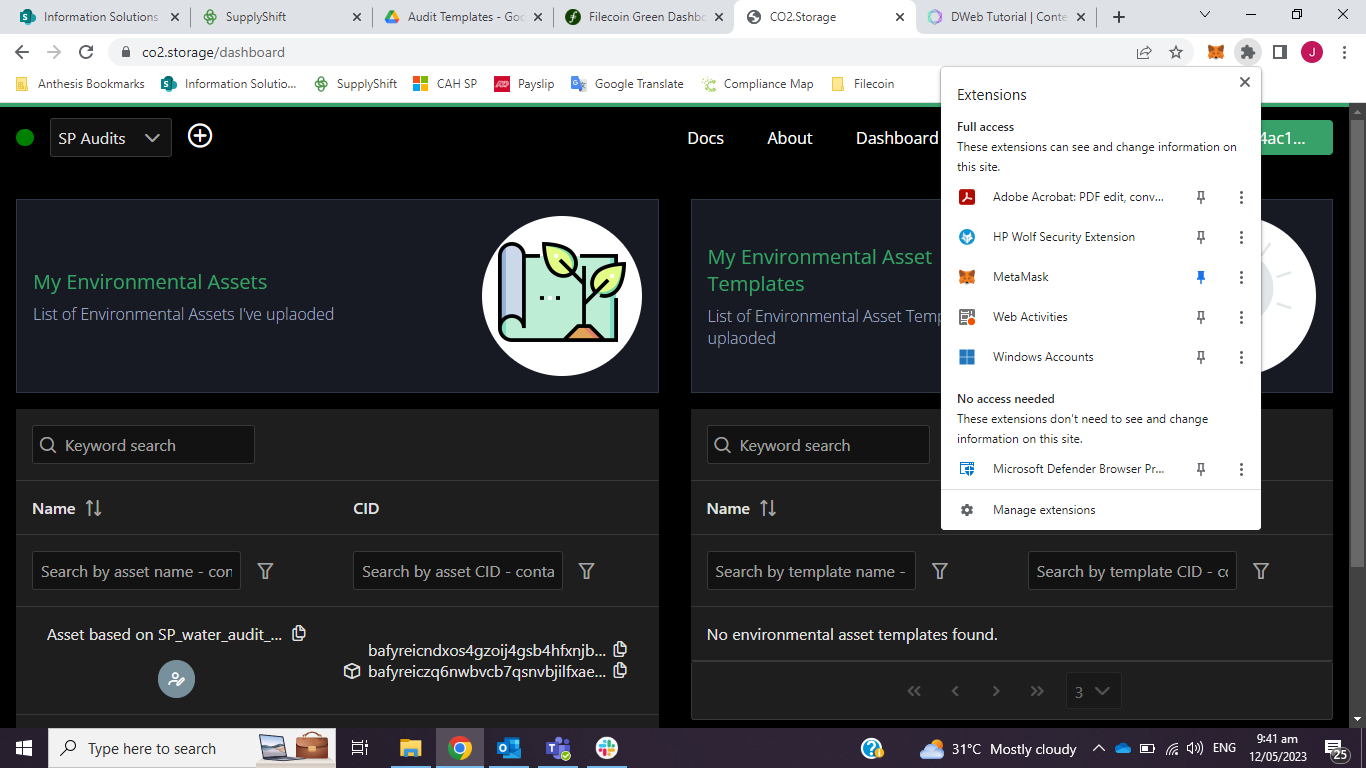Copy the CID bafyreicndxos4gzoij using its copy icon
Image resolution: width=1366 pixels, height=768 pixels.
click(620, 648)
